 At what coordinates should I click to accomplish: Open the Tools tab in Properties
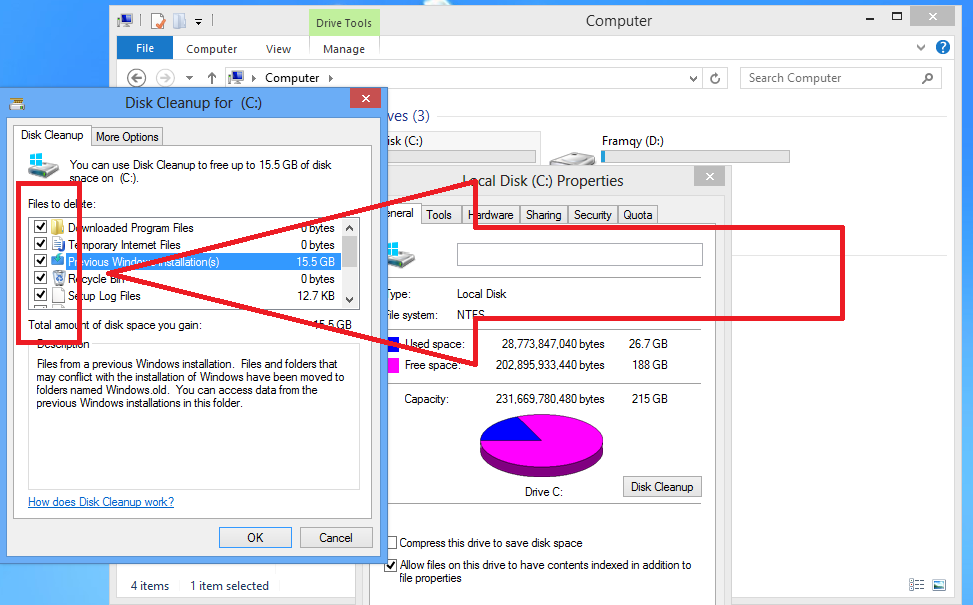pyautogui.click(x=439, y=215)
